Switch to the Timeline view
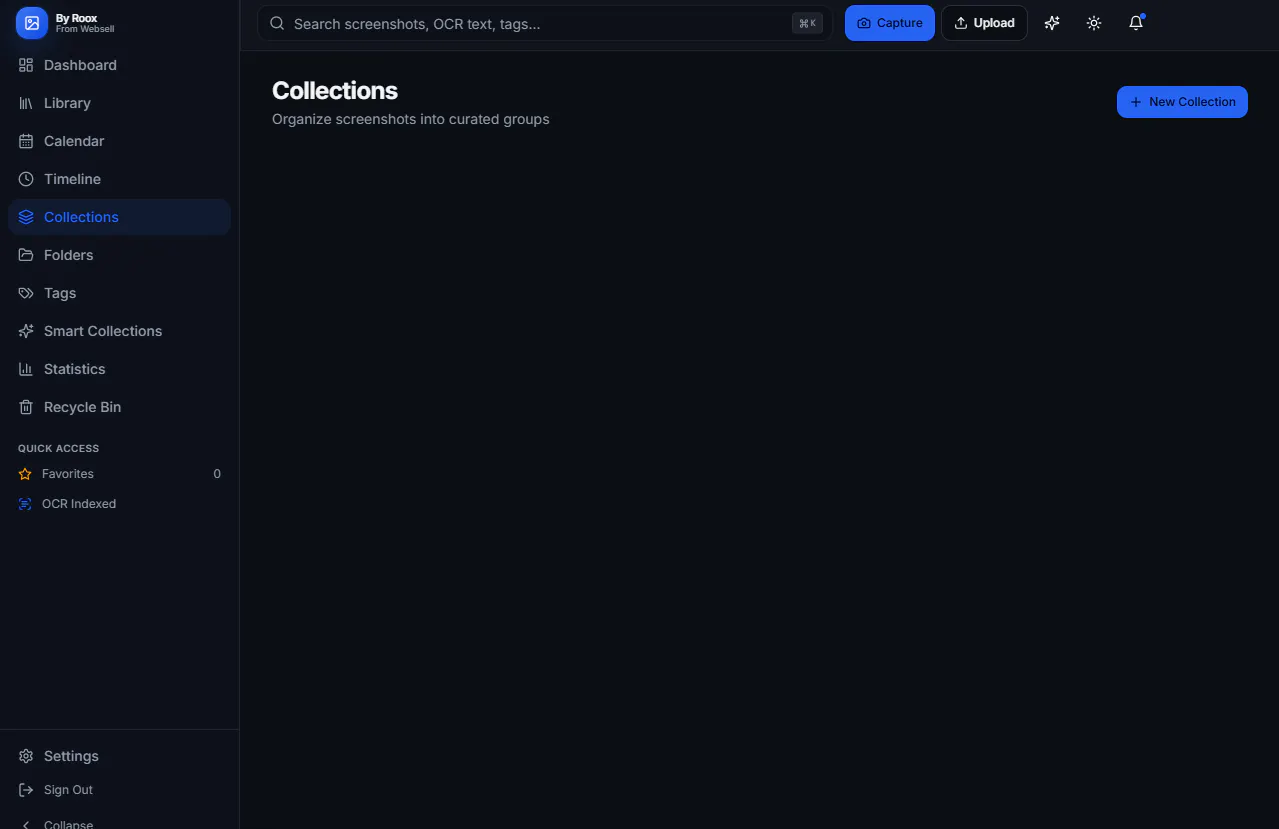 (x=119, y=179)
